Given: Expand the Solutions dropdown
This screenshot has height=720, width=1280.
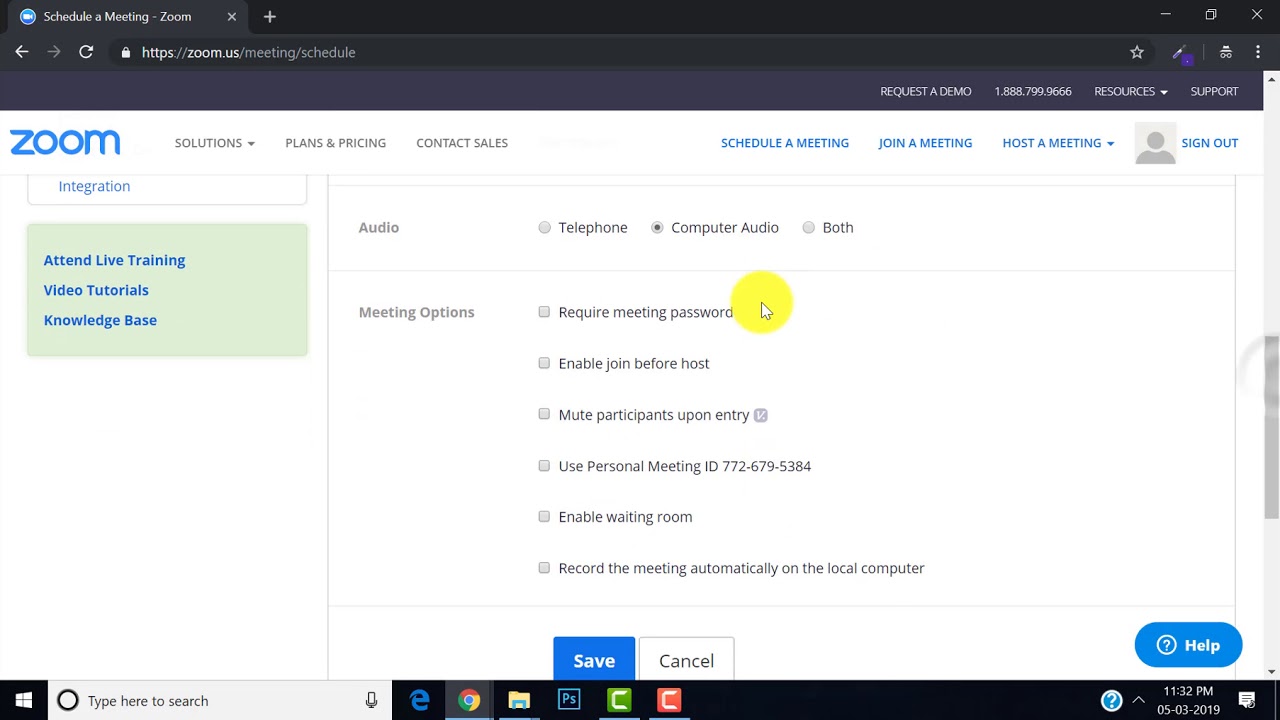Looking at the screenshot, I should click(214, 143).
